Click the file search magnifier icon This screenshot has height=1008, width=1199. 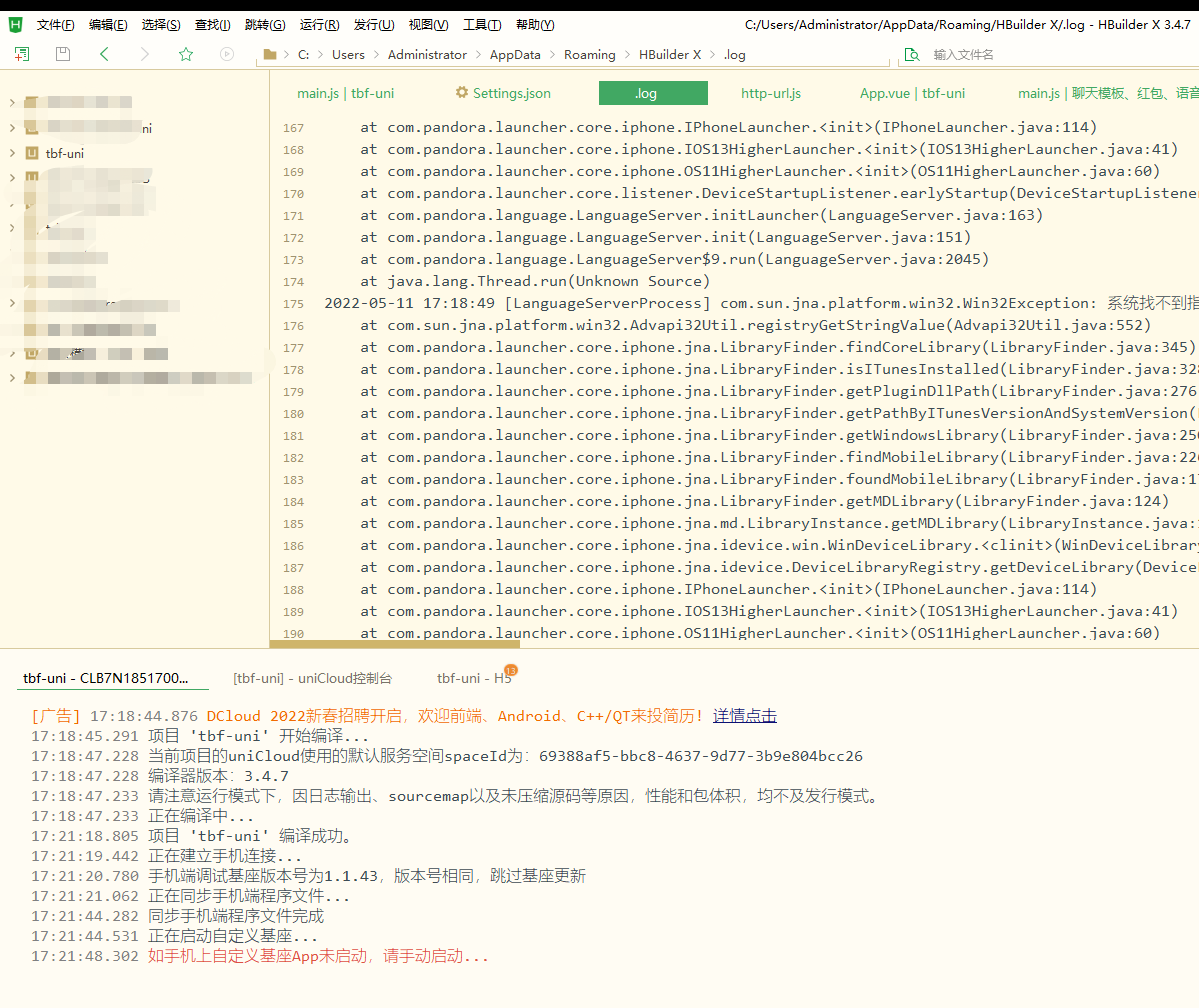(x=911, y=55)
